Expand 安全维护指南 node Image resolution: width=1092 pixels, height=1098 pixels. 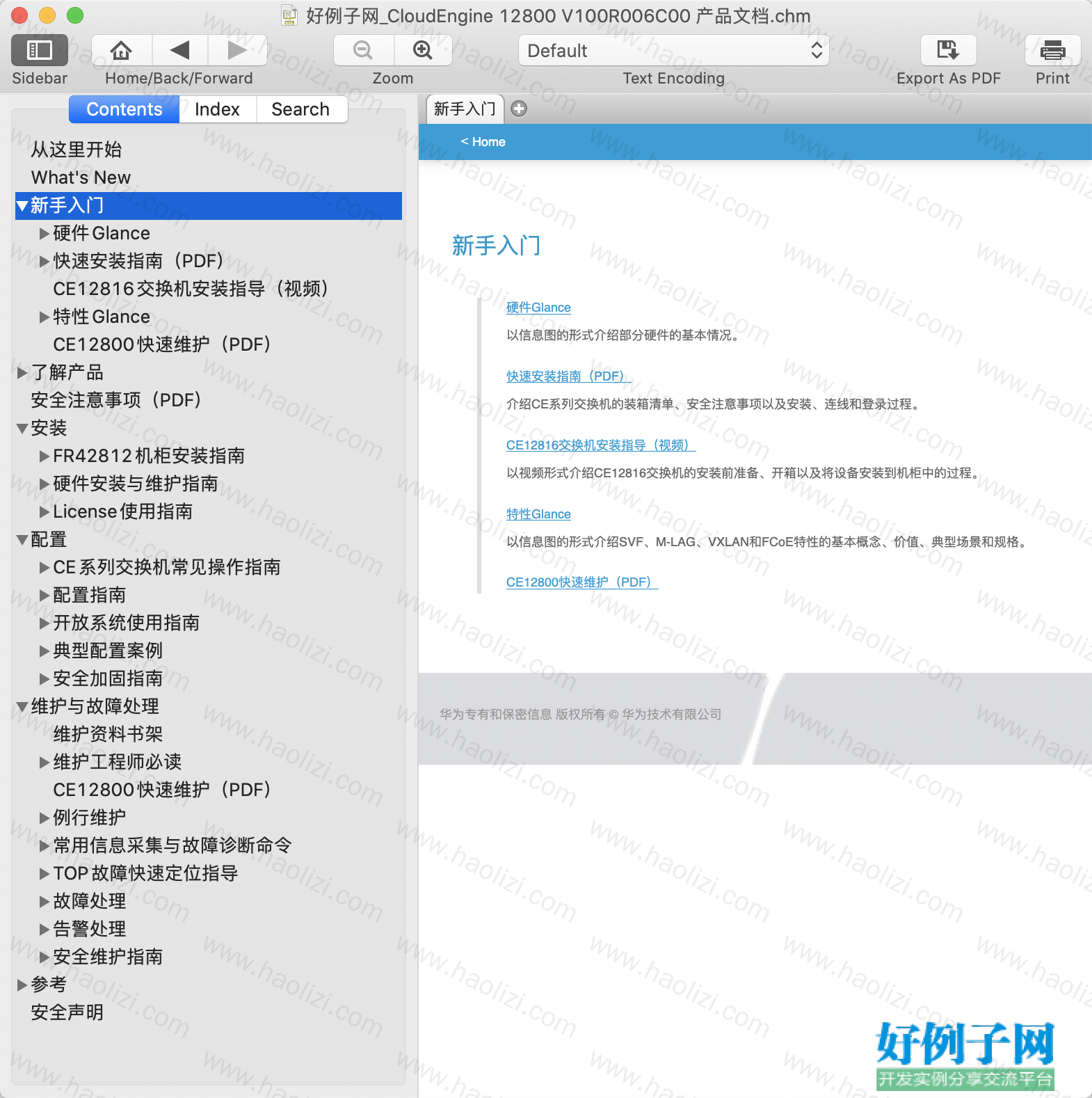point(45,957)
